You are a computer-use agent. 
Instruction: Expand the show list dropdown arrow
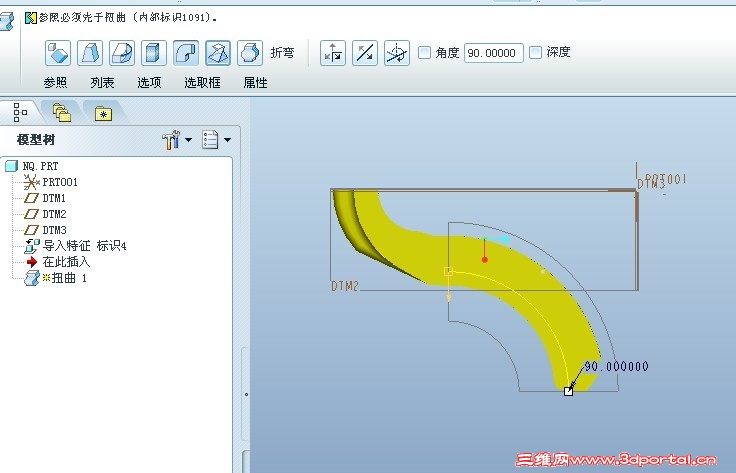pyautogui.click(x=227, y=139)
